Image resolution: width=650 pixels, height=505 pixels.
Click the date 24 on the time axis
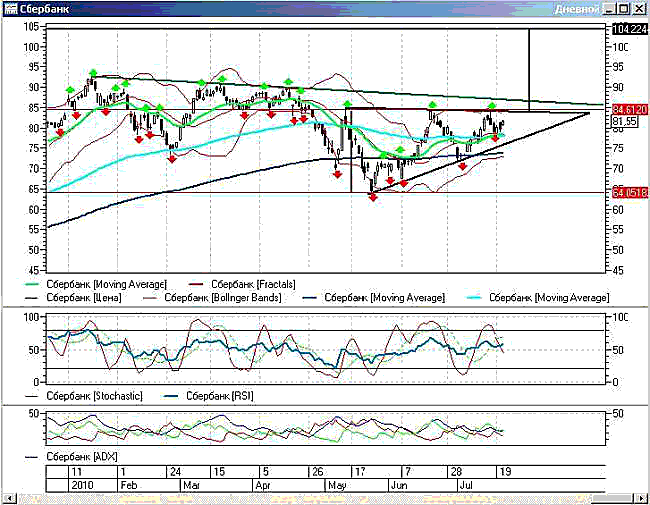(x=175, y=472)
